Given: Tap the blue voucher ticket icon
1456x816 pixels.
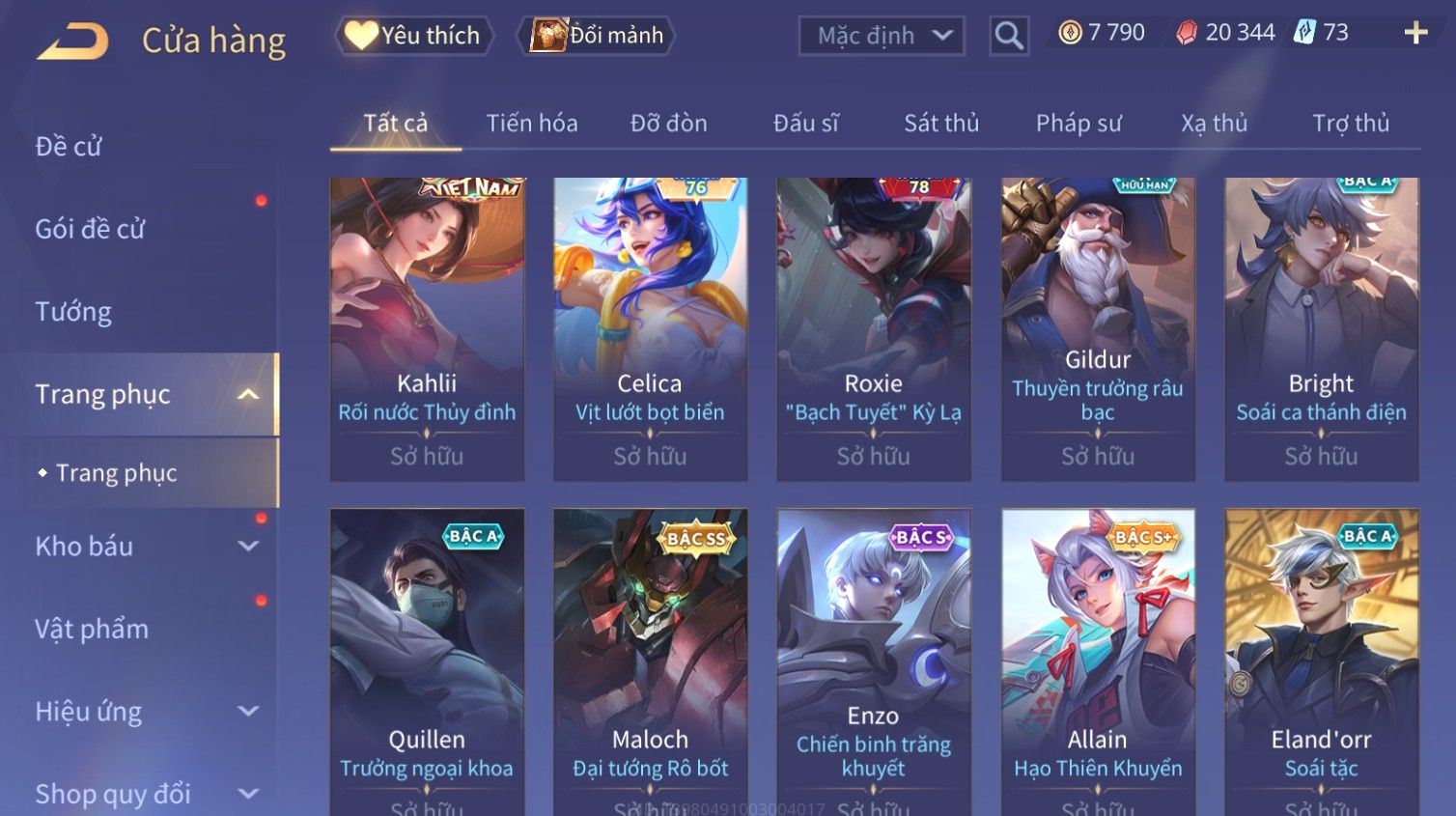Looking at the screenshot, I should click(x=1304, y=32).
